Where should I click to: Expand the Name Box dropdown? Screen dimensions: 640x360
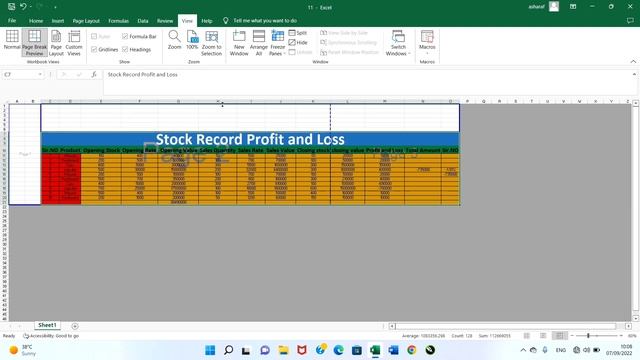[x=40, y=74]
